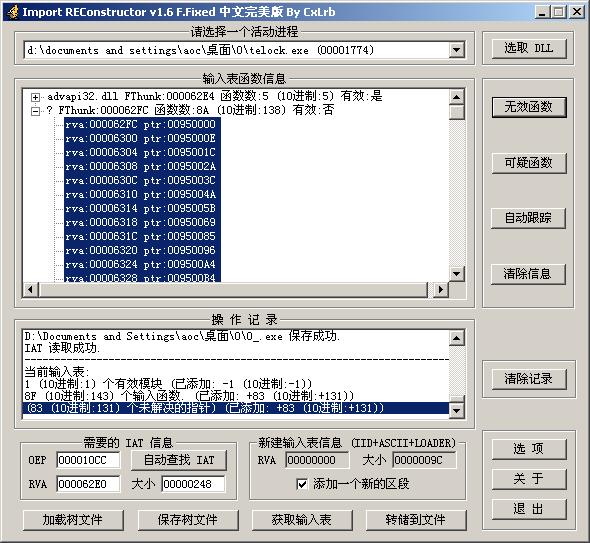590x543 pixels.
Task: Select row rva:00006314 ptr:0095005B
Action: pos(142,208)
